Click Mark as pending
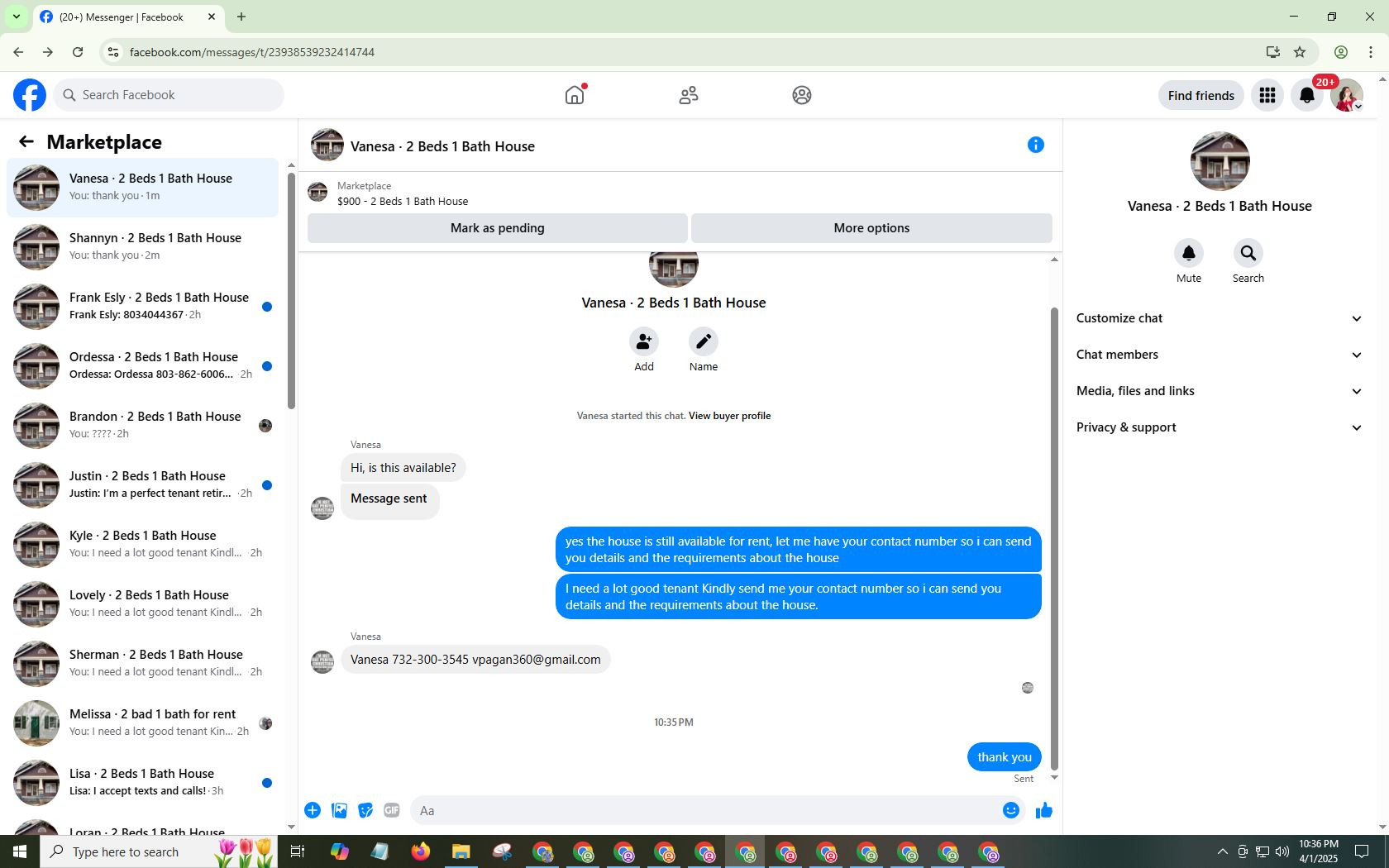Viewport: 1389px width, 868px height. [x=497, y=228]
